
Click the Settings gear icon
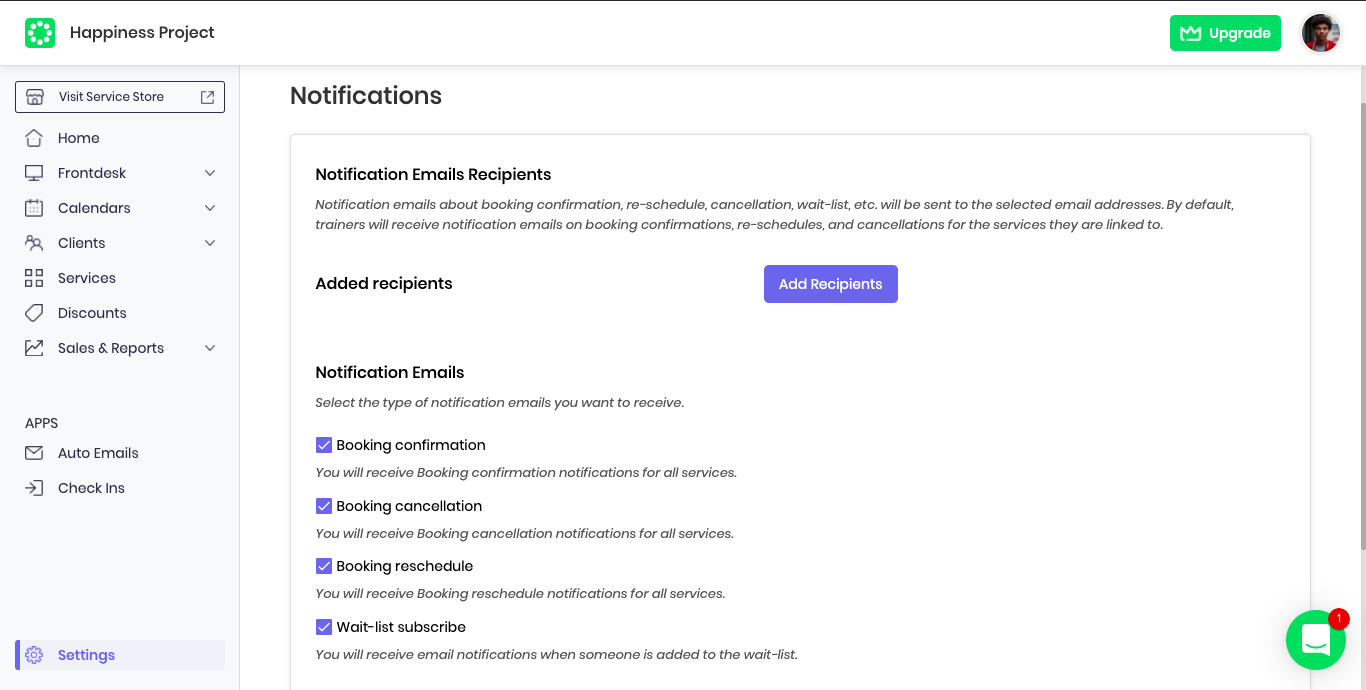(x=34, y=655)
